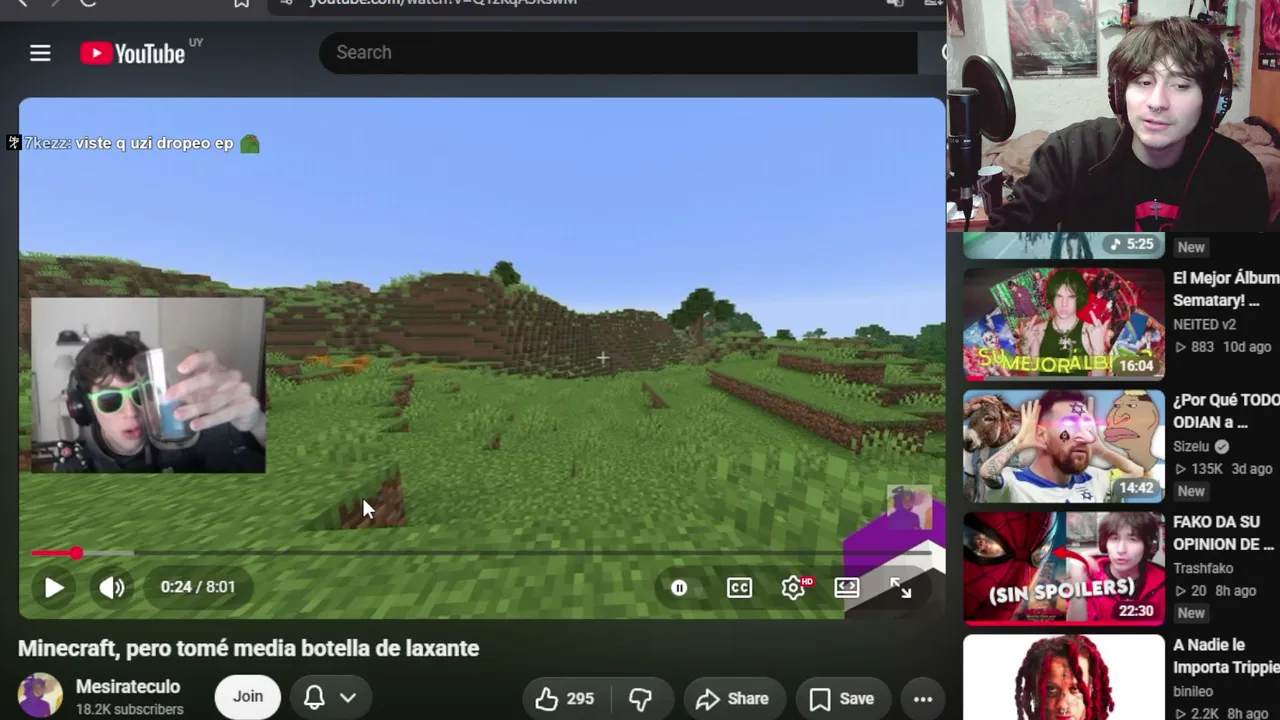Open the YouTube guide hamburger menu

pos(40,53)
